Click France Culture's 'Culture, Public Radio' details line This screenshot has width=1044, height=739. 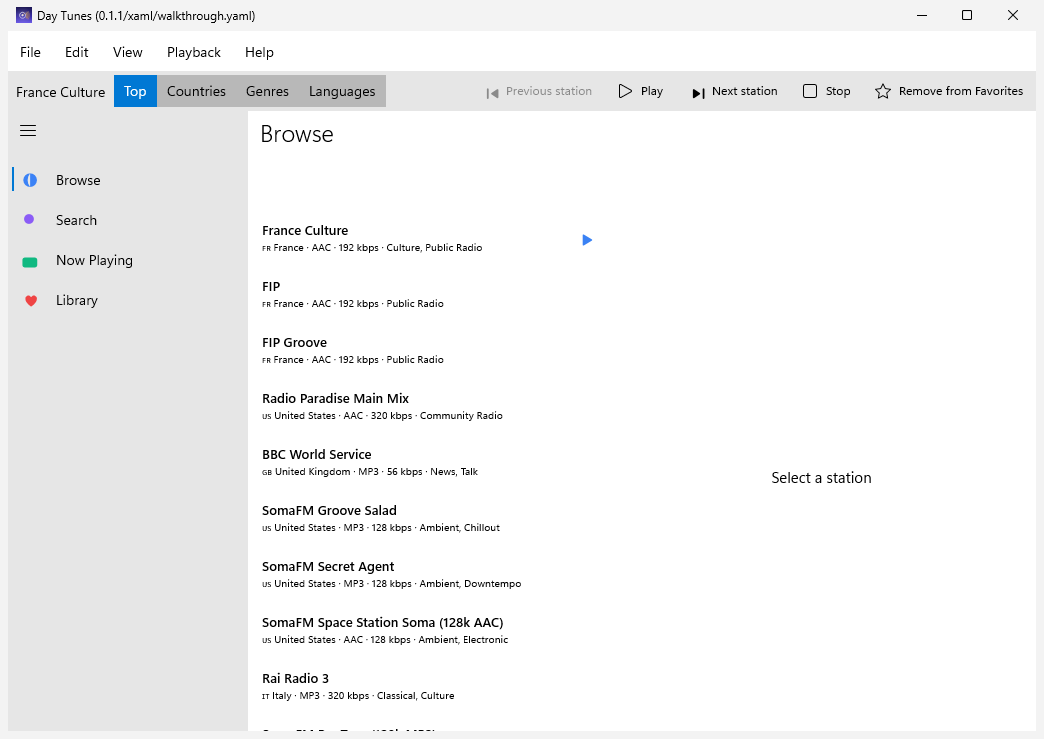coord(372,248)
